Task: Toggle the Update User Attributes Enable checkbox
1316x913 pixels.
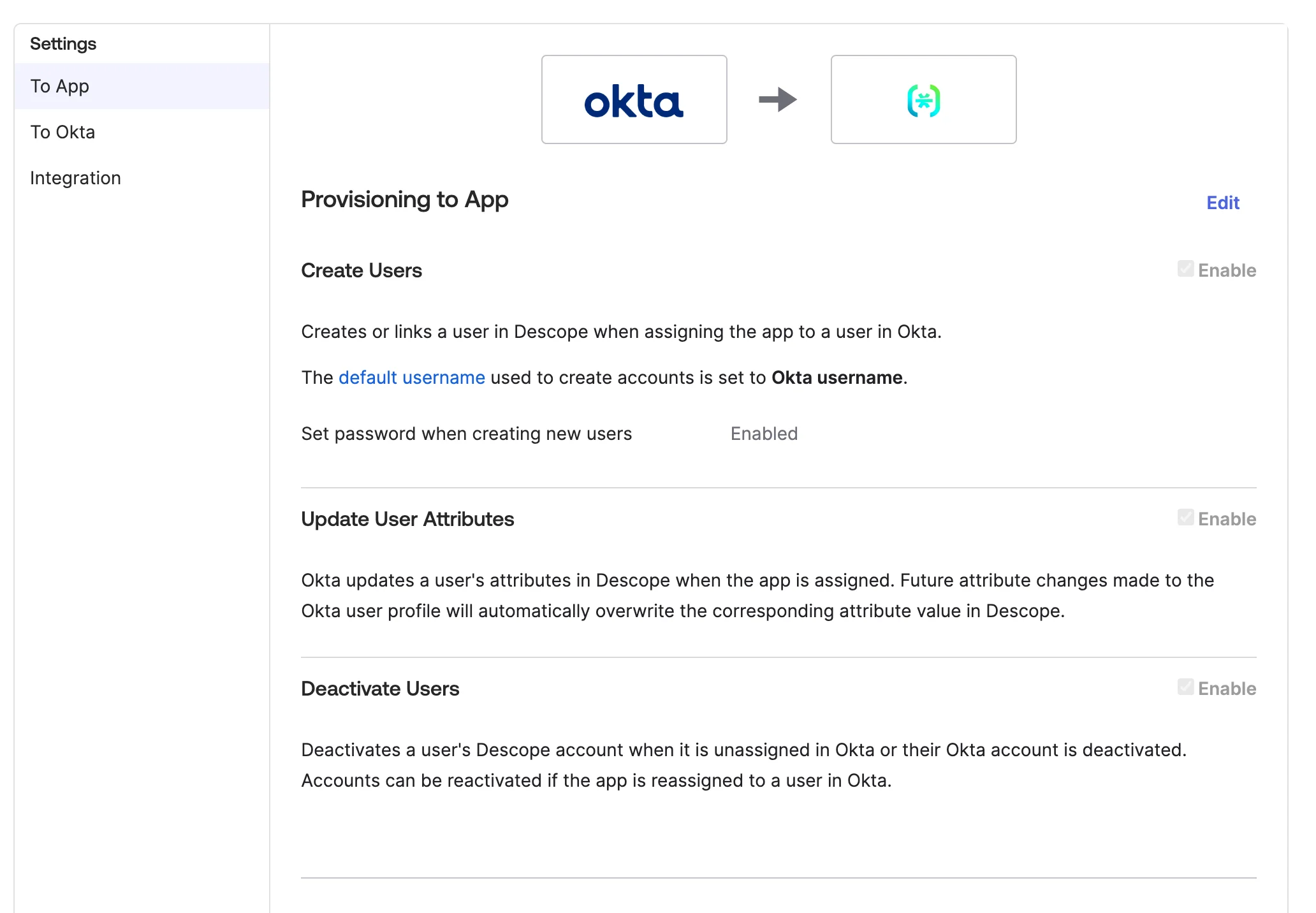Action: [x=1185, y=518]
